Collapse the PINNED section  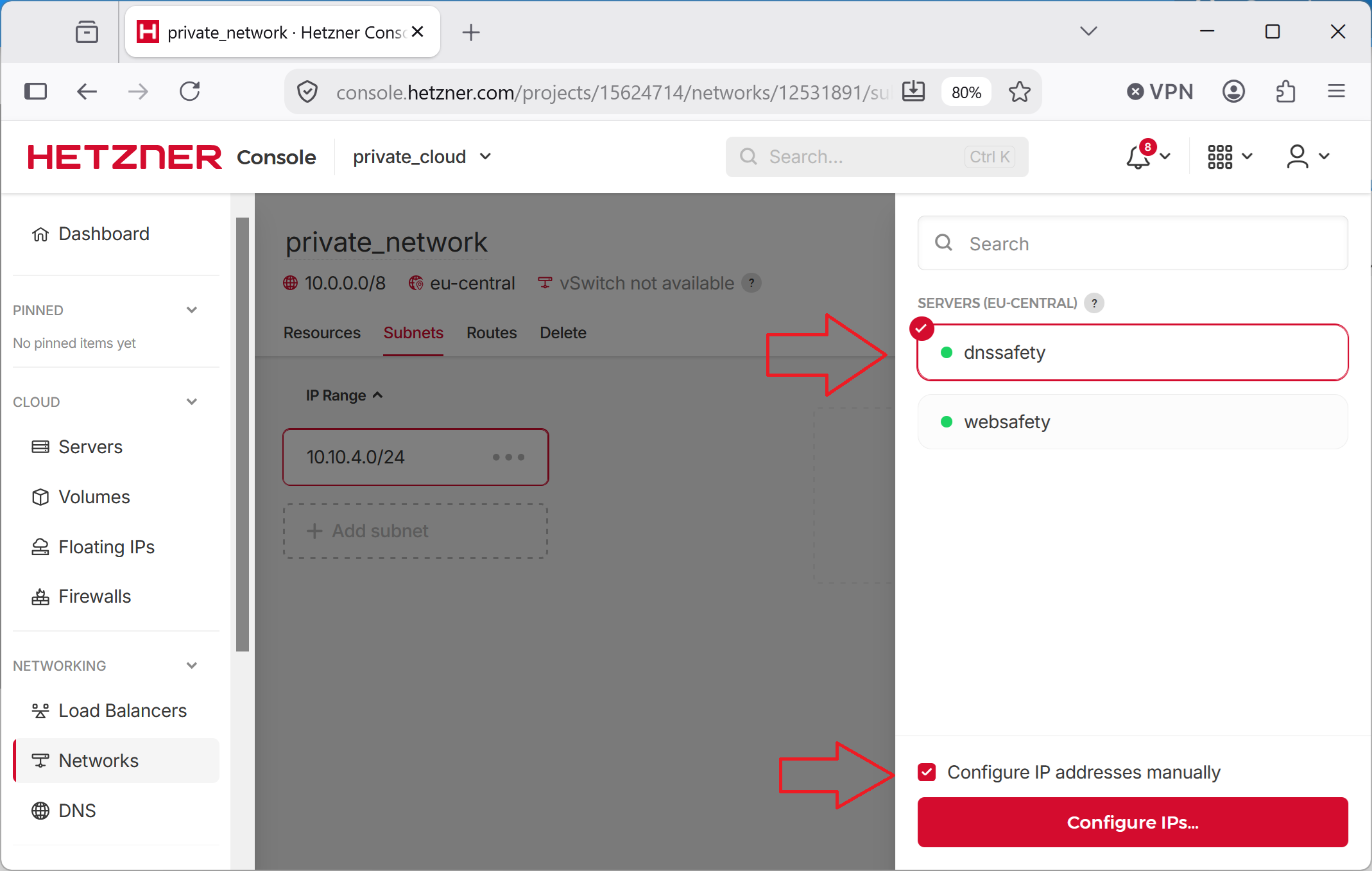(x=191, y=310)
